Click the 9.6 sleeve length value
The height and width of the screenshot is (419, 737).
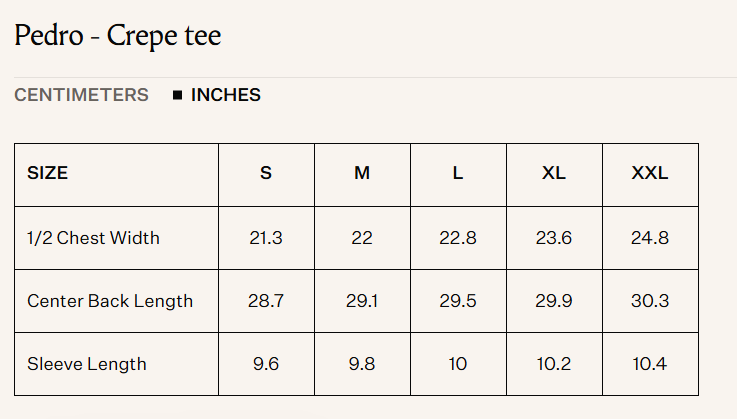tap(266, 364)
